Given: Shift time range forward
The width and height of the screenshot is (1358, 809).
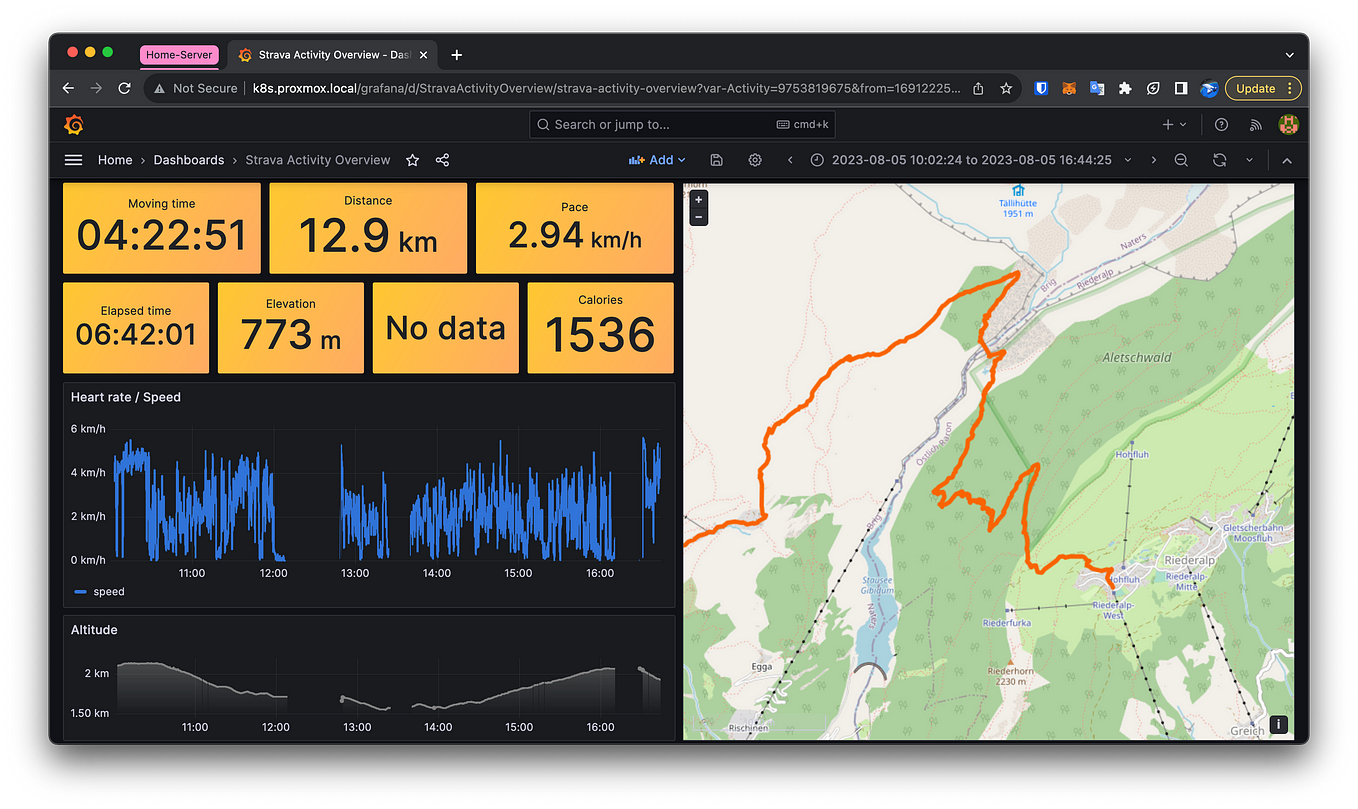Looking at the screenshot, I should (1153, 160).
